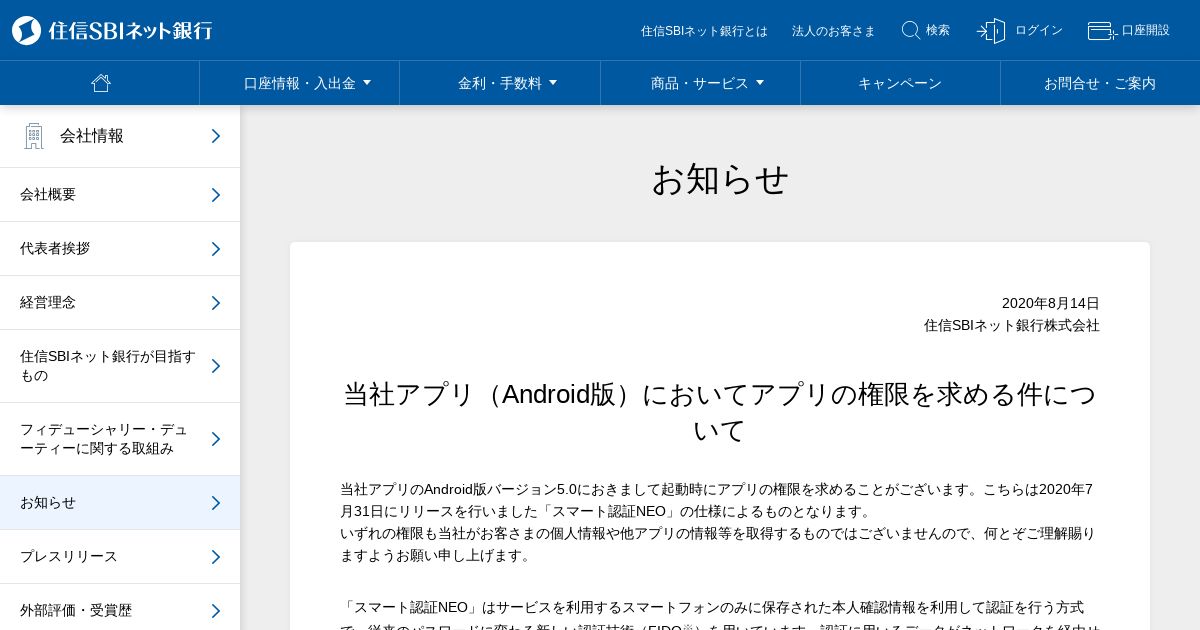Screen dimensions: 1200x630
Task: Click the ログイン text link
Action: click(x=1039, y=30)
